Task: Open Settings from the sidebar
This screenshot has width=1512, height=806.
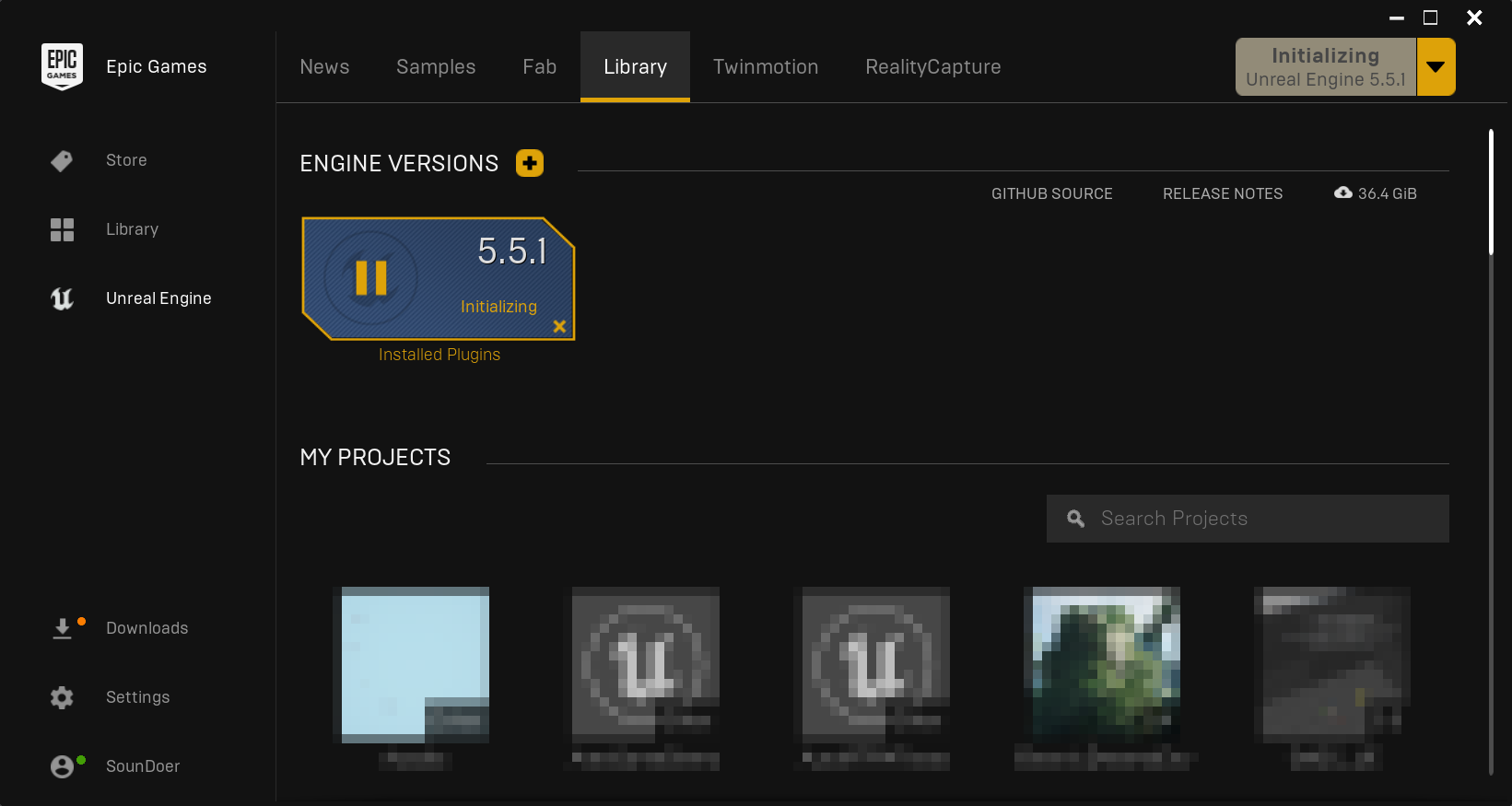Action: tap(137, 697)
